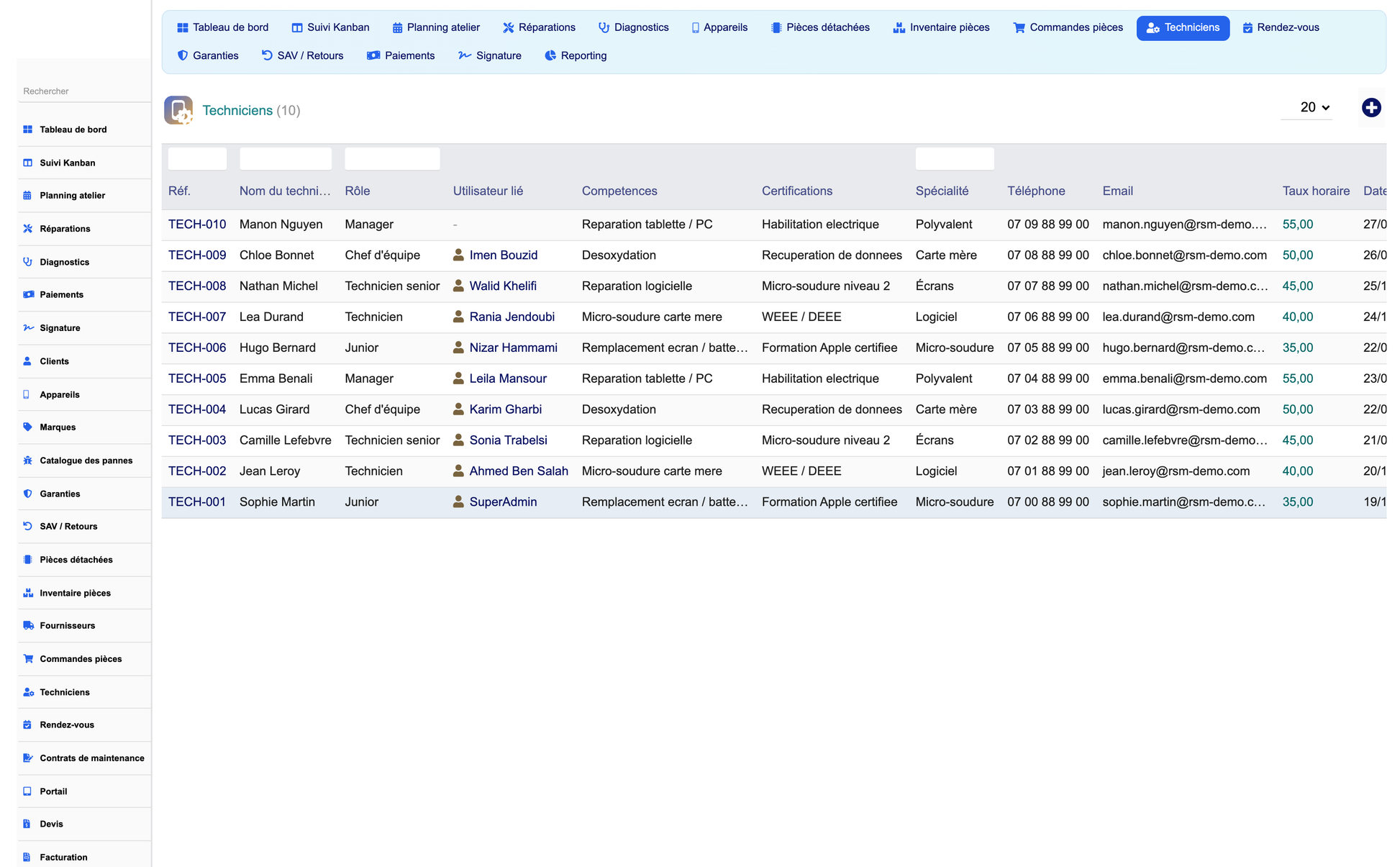The height and width of the screenshot is (867, 1400).
Task: Click the Diagnostics stethoscope icon in sidebar
Action: point(27,262)
